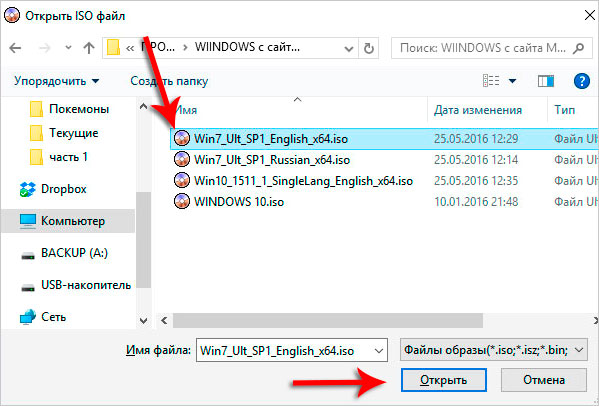Toggle the preview pane icon
Viewport: 599px width, 406px height.
tap(546, 81)
